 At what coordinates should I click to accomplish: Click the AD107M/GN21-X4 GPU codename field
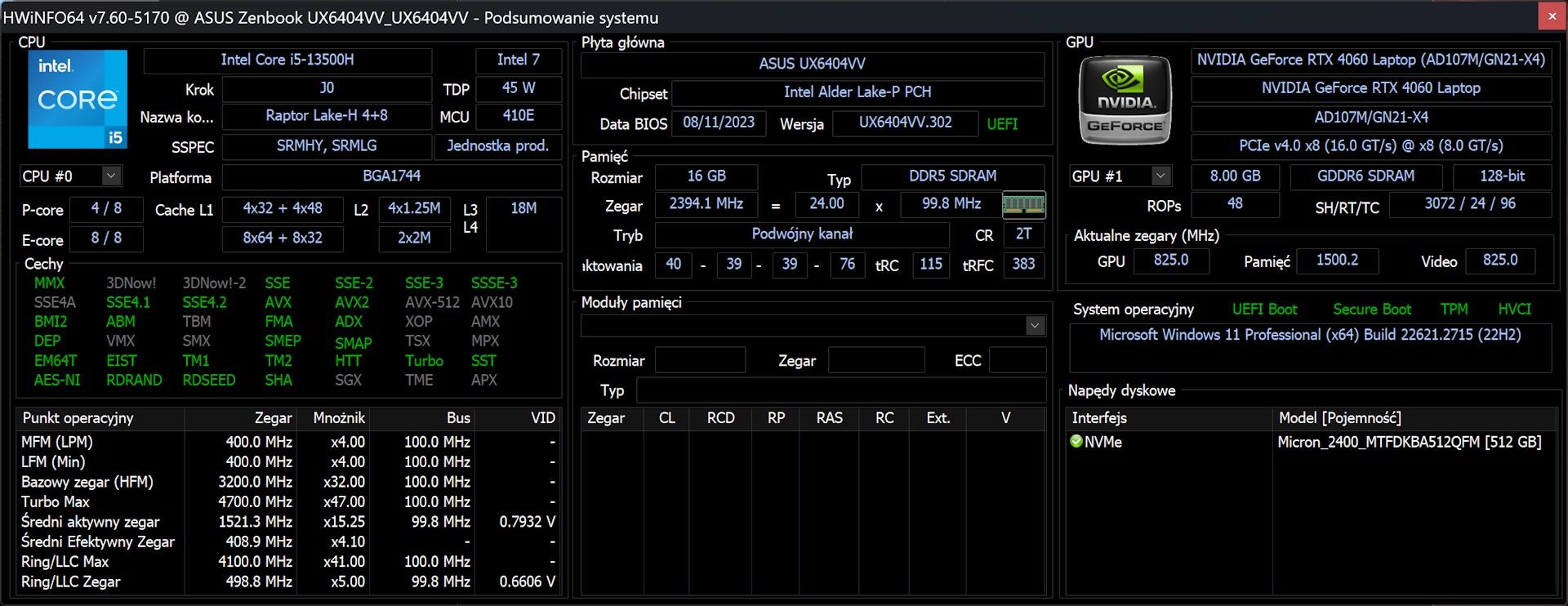[1371, 118]
